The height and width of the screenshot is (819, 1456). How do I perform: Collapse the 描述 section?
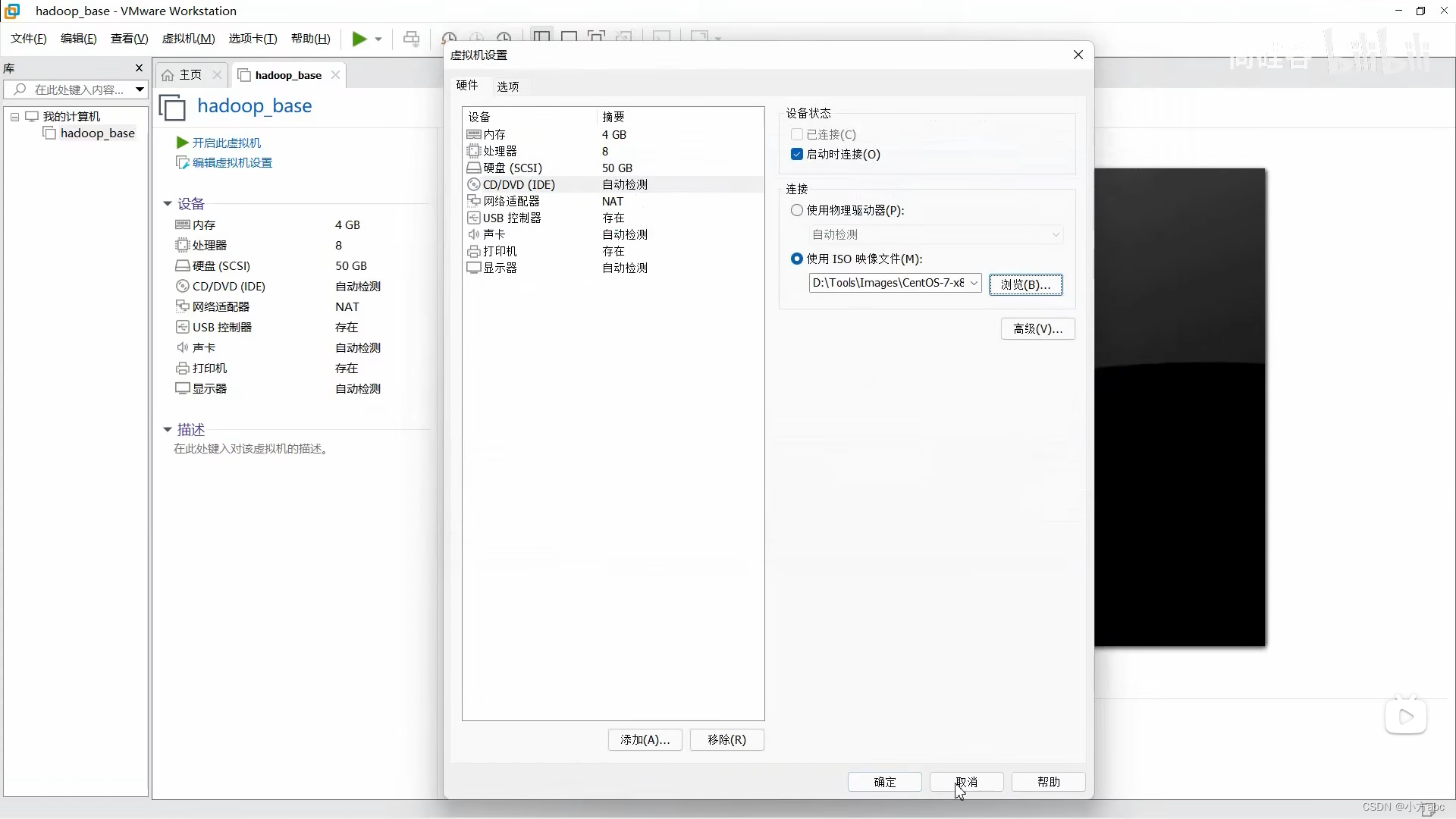(168, 429)
